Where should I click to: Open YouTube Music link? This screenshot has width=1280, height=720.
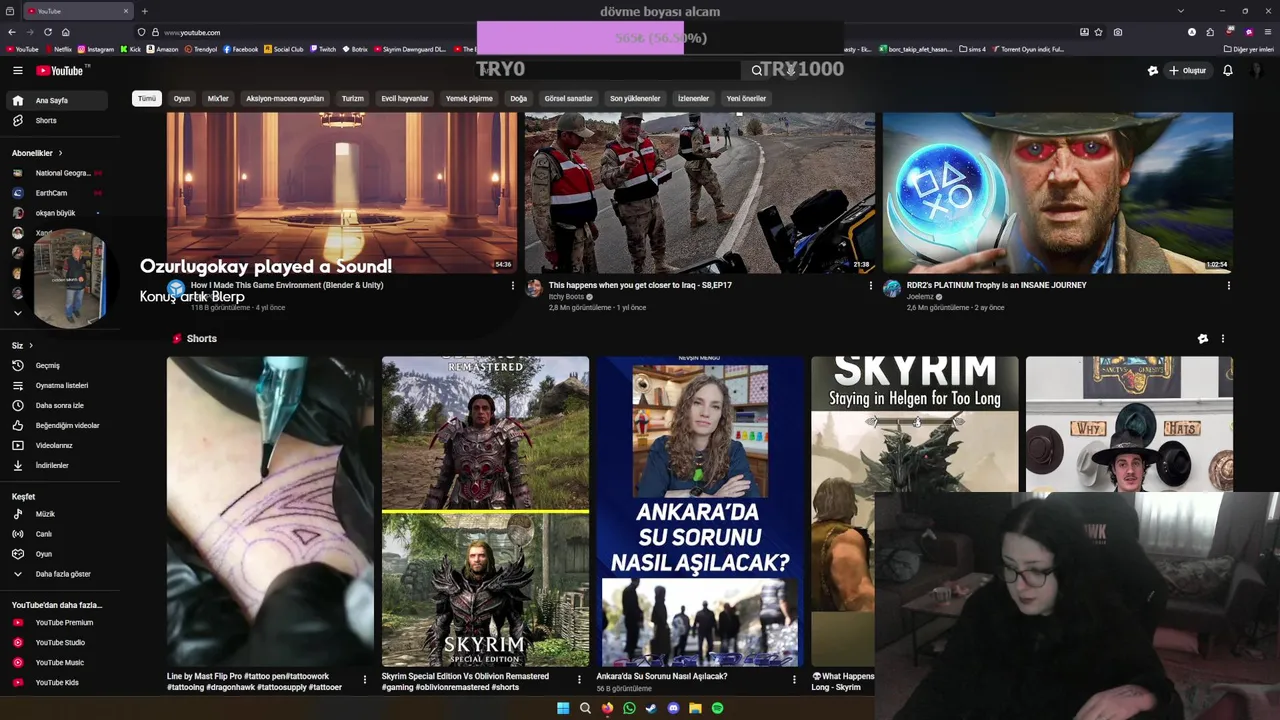coord(58,662)
